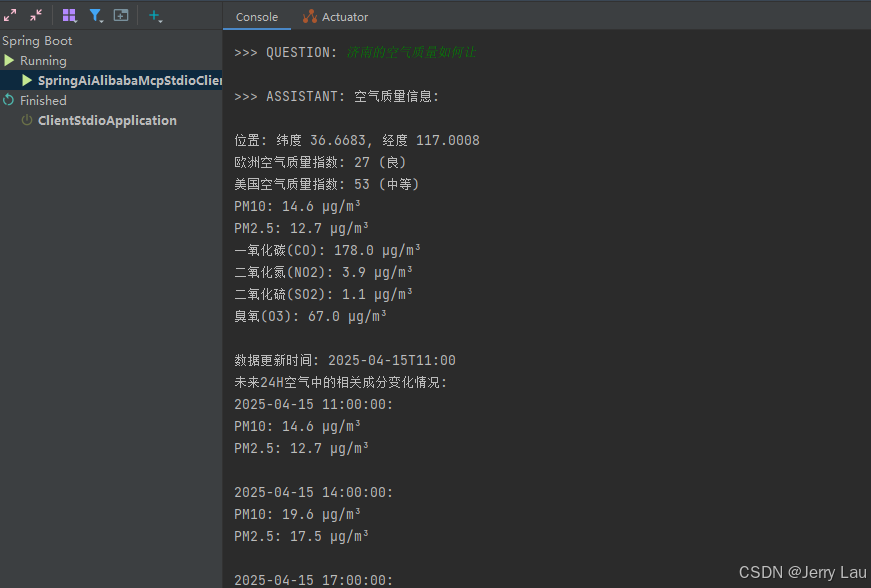The image size is (871, 588).
Task: Select the Finished group node
Action: point(43,100)
